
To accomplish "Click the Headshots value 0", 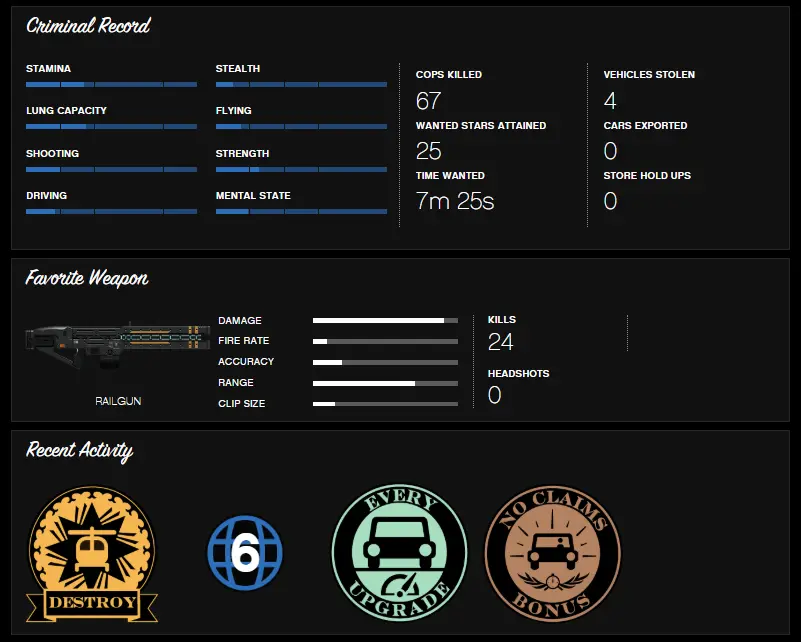I will click(x=494, y=395).
